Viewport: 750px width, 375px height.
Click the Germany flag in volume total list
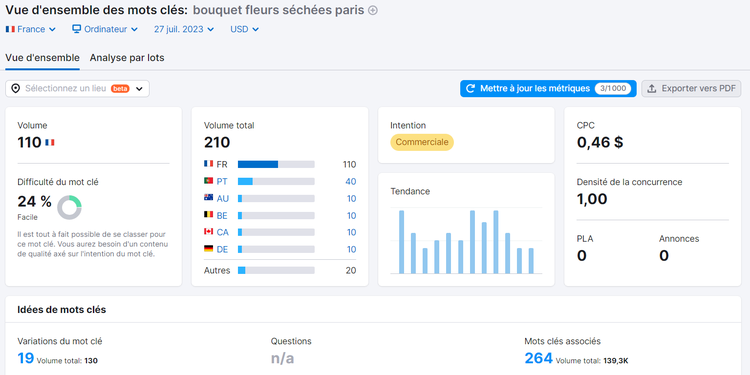(x=208, y=249)
